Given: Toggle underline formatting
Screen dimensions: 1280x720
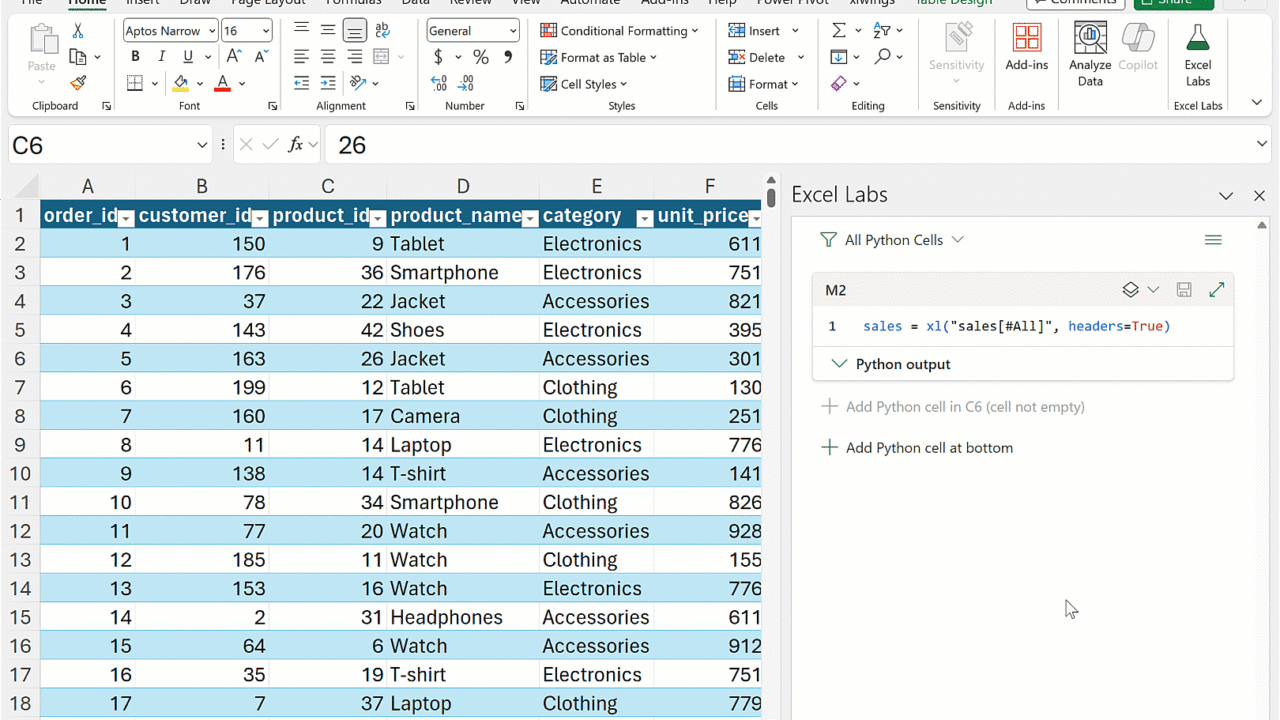Looking at the screenshot, I should point(186,57).
